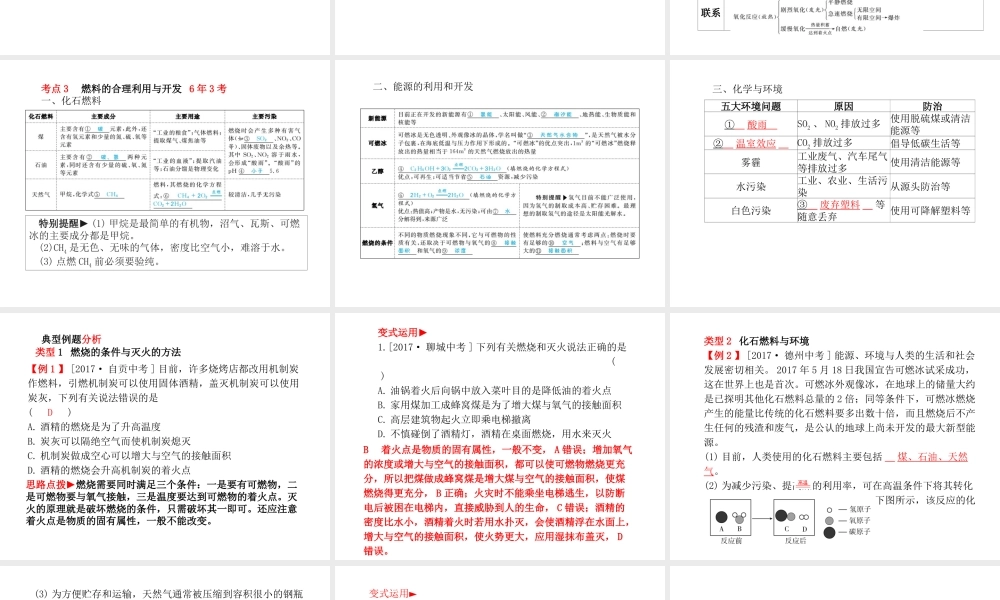Click the bottom slide text (3) 为方便贮存和运输

pos(169,594)
